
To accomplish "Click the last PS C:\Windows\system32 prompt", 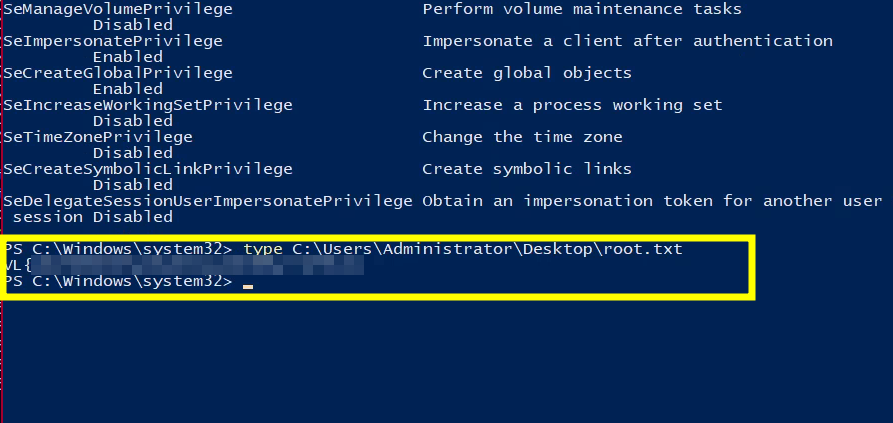I will coord(118,281).
